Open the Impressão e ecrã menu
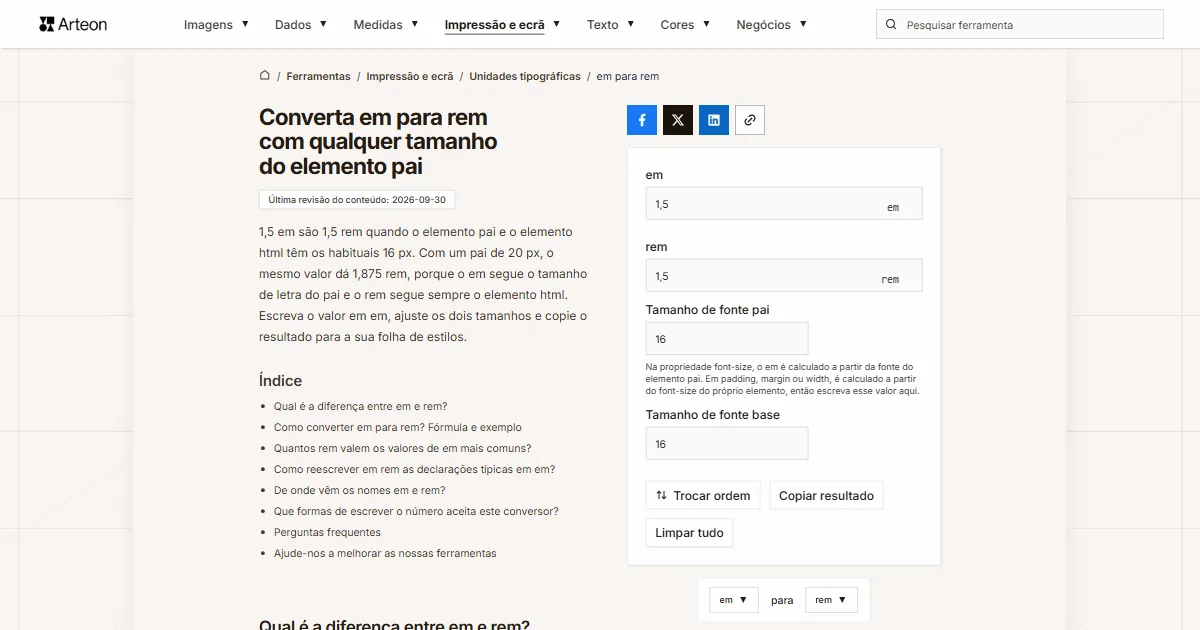The width and height of the screenshot is (1200, 630). [502, 25]
